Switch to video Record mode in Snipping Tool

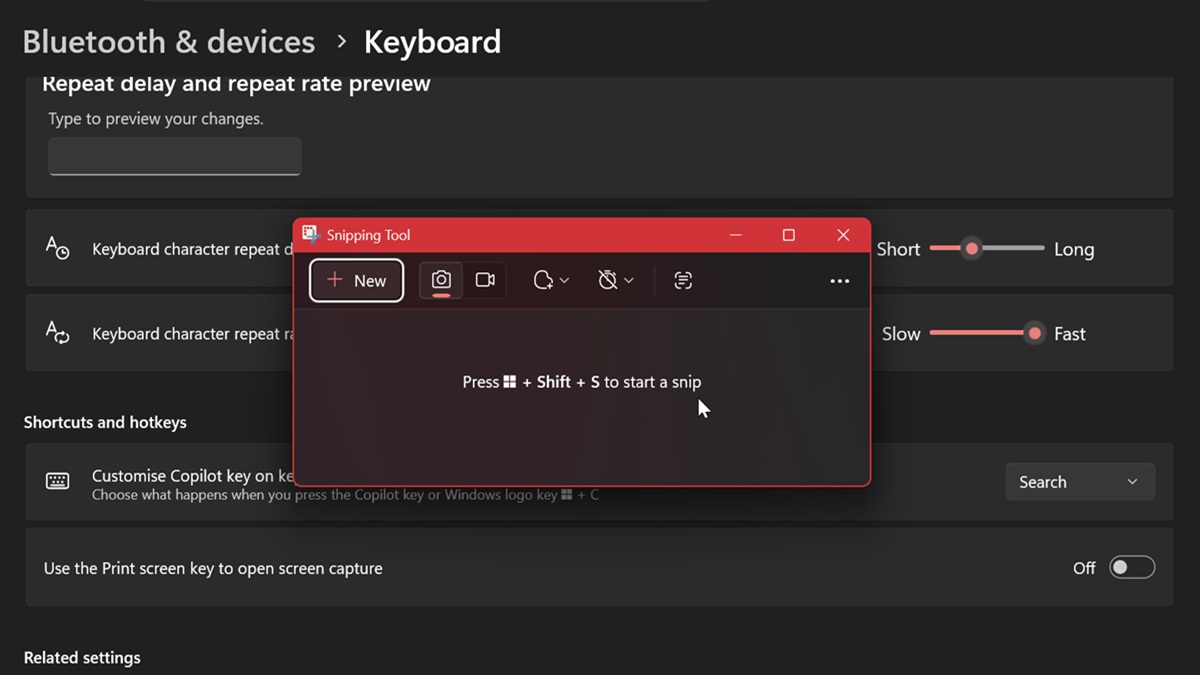click(485, 281)
